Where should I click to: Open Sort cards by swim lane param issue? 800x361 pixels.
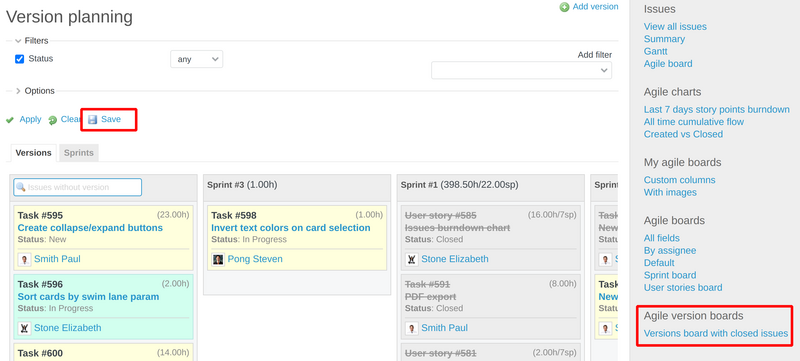[88, 296]
